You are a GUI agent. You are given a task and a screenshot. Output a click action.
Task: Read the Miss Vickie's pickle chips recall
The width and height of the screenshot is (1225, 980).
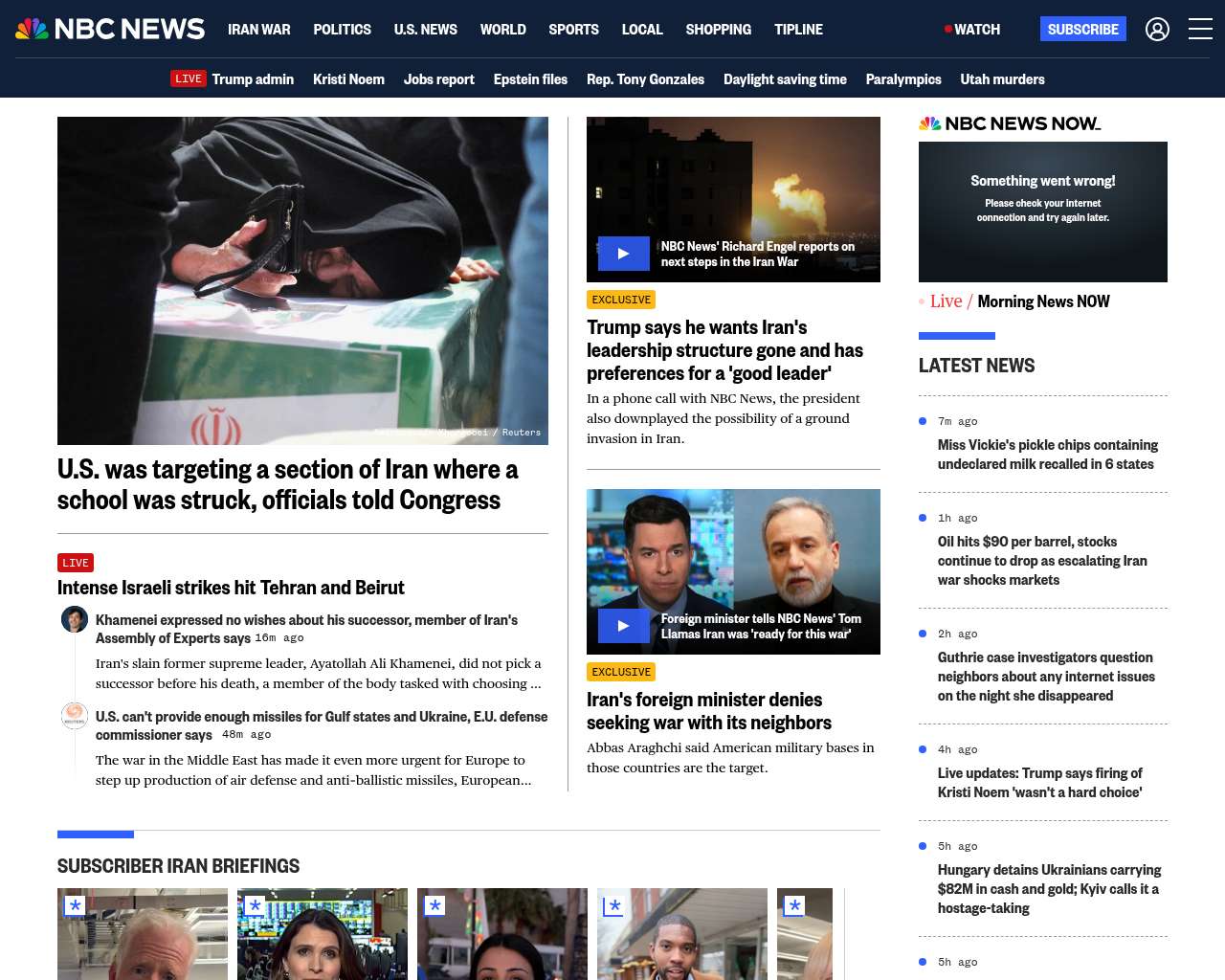click(x=1048, y=455)
